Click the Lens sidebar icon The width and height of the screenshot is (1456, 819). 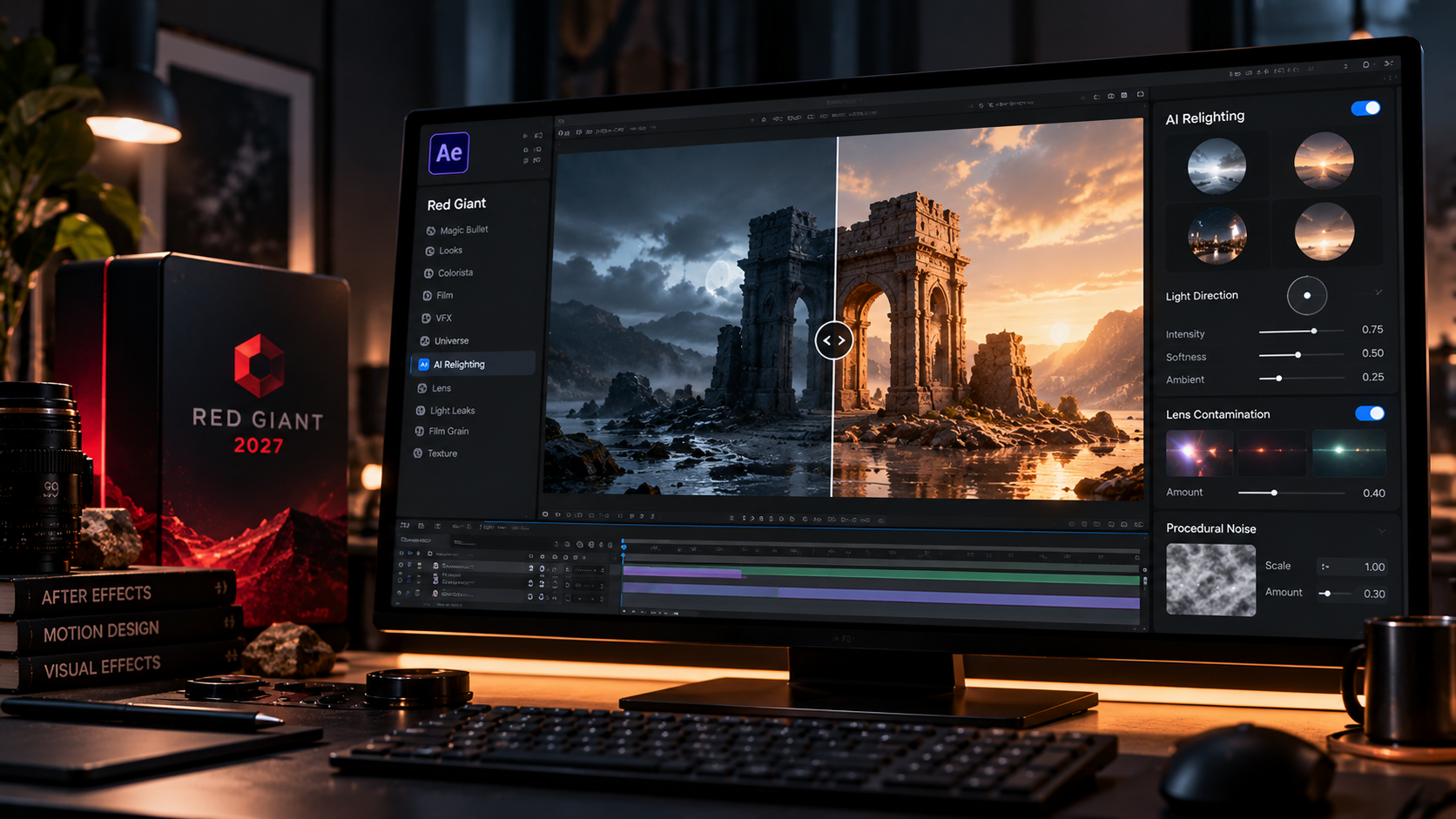click(422, 388)
